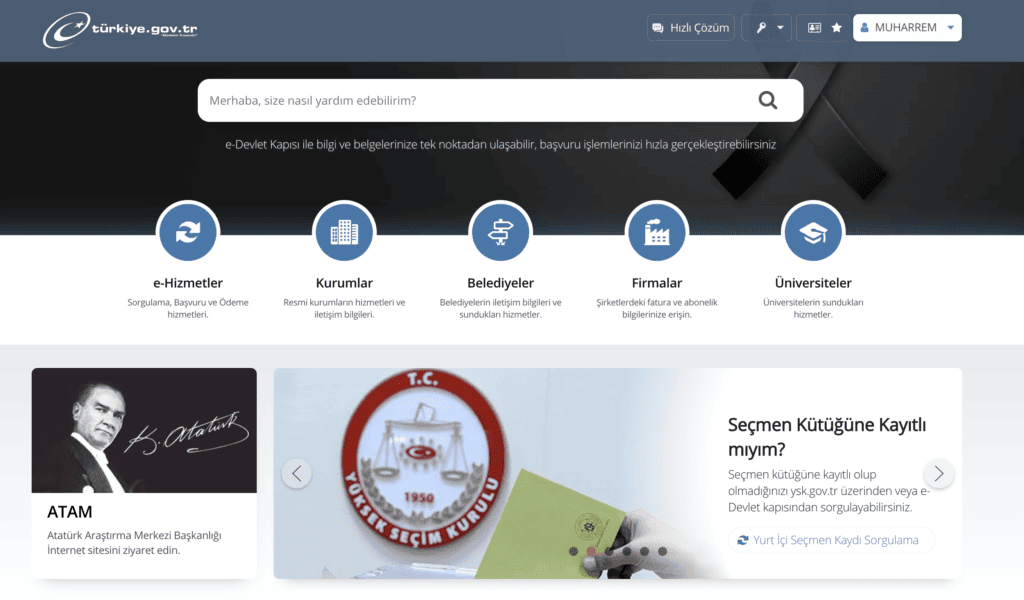Click 'Üniversitelerin sundukları hizmetler.' text
The width and height of the screenshot is (1024, 600).
(x=813, y=308)
